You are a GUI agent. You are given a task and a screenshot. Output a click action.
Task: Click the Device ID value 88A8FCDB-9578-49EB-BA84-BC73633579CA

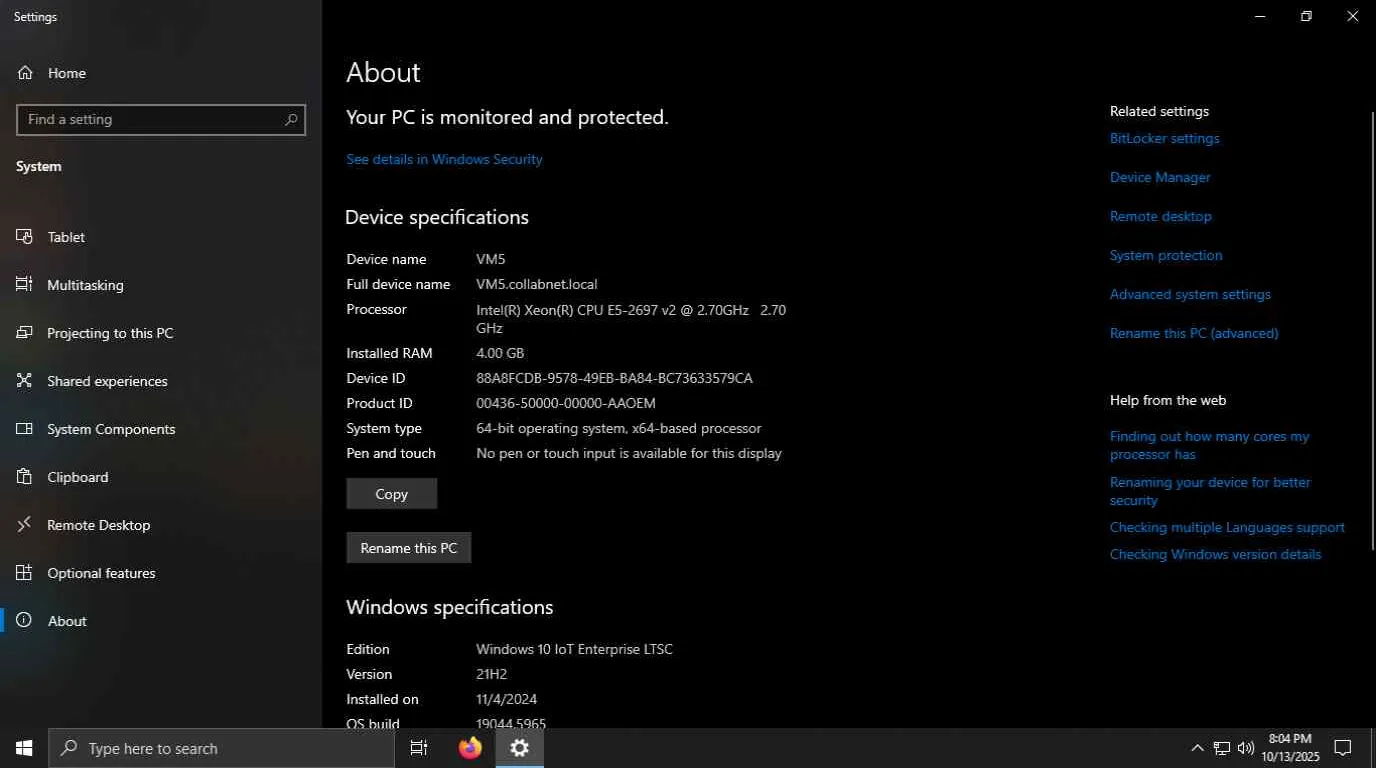tap(614, 378)
